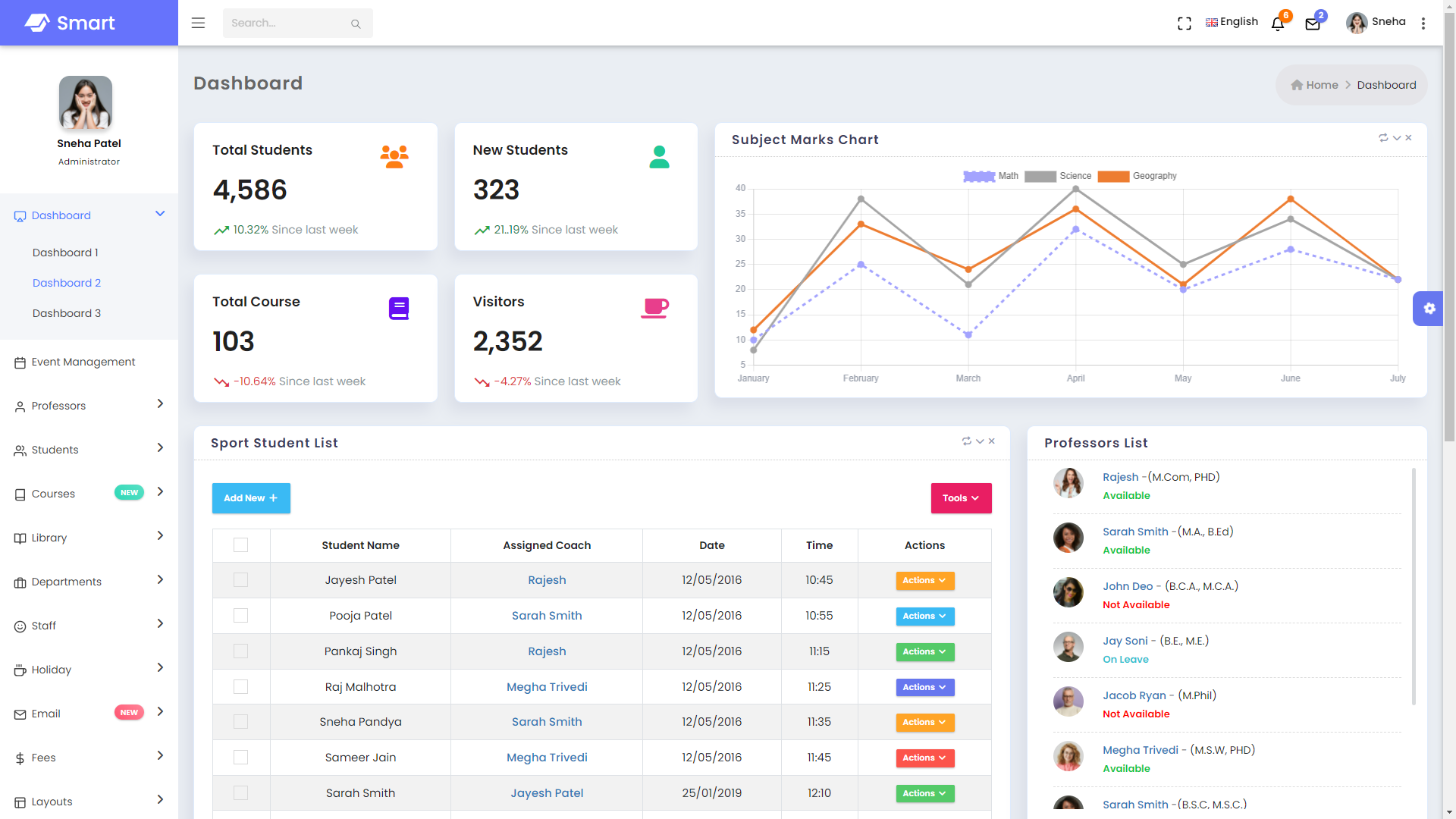Open the Event Management menu item
The height and width of the screenshot is (819, 1456).
[83, 362]
